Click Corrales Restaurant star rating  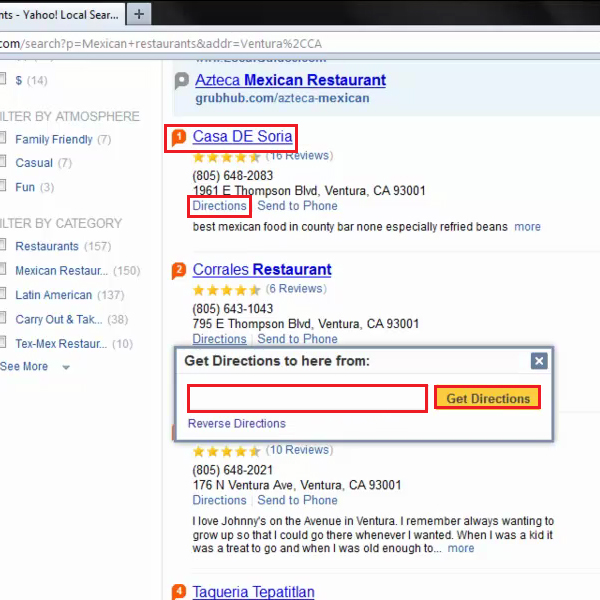pyautogui.click(x=227, y=290)
